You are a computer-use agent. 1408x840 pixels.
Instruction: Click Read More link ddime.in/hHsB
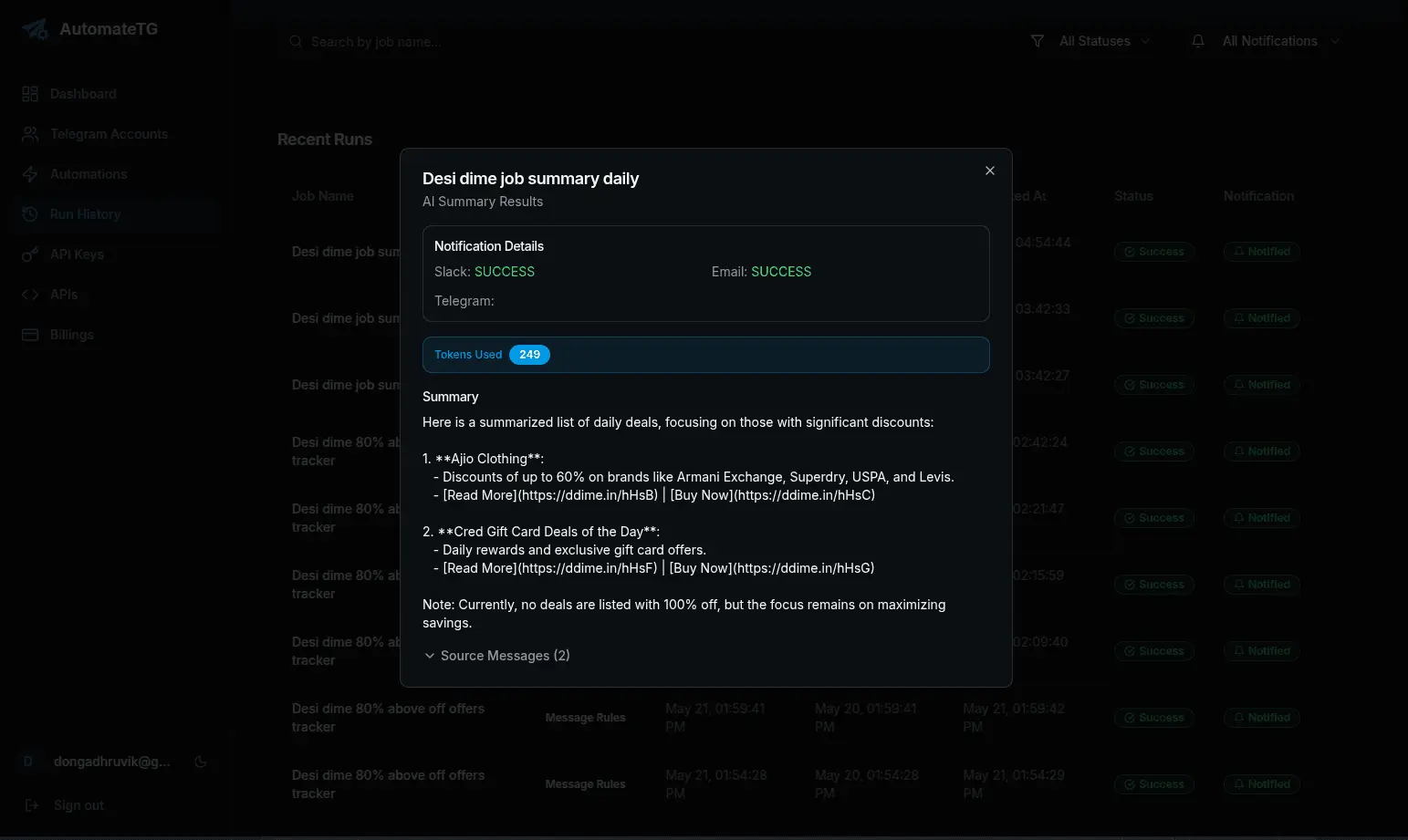[550, 495]
